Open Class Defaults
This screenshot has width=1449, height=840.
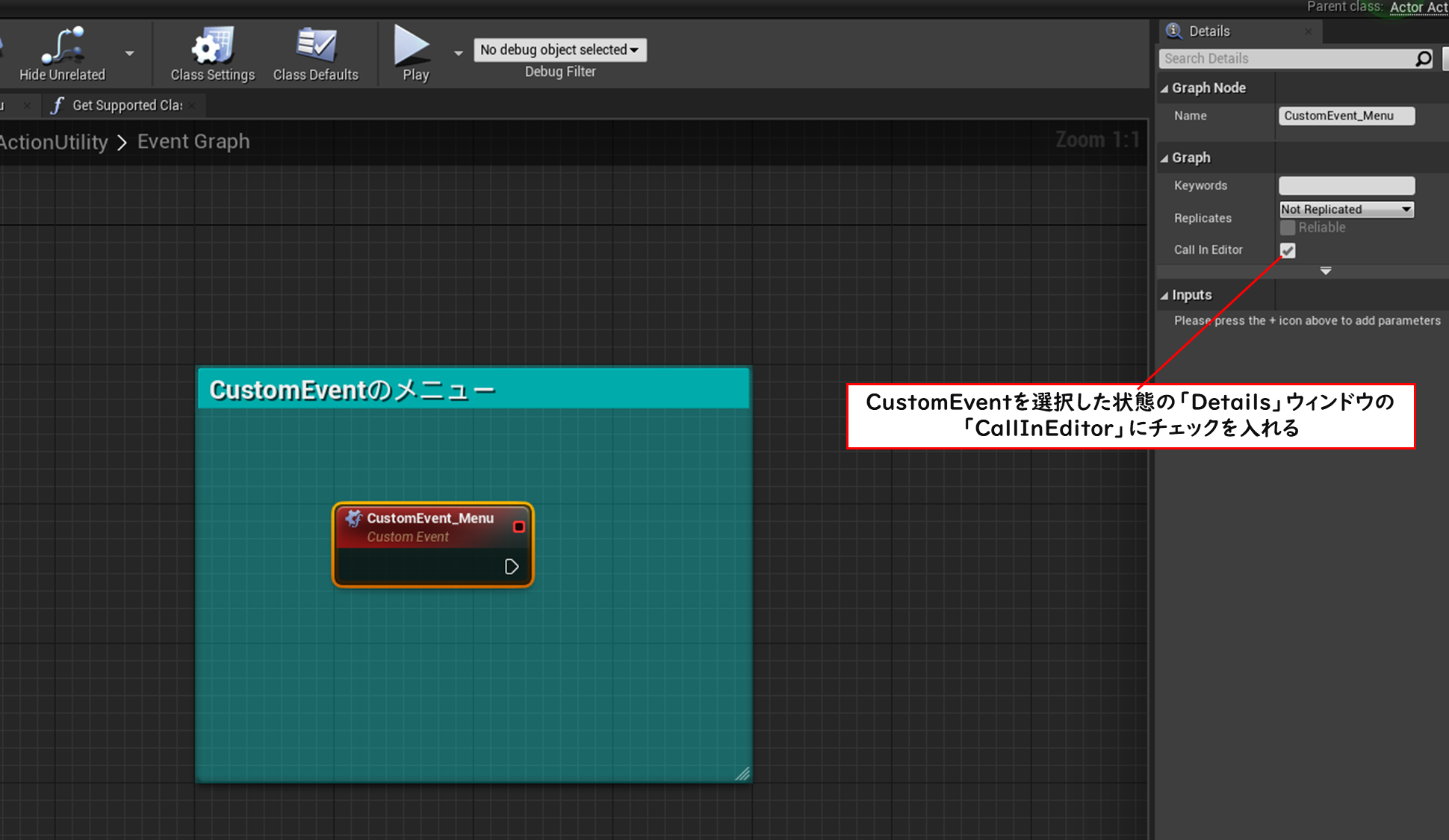316,54
